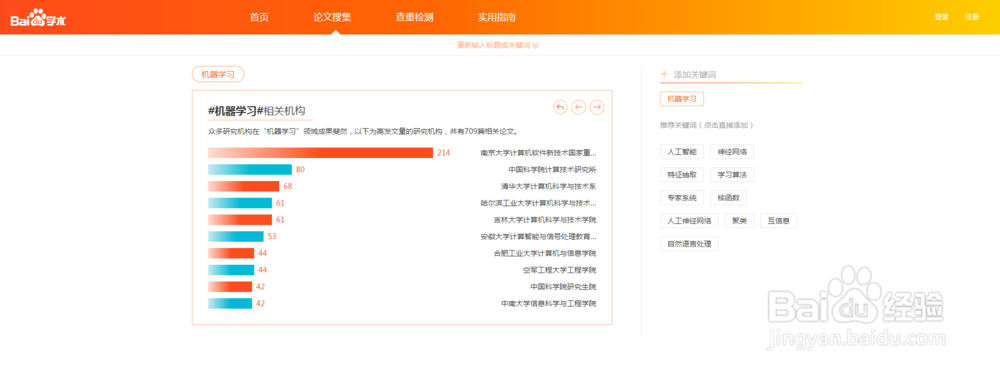1000x372 pixels.
Task: Click the plus icon beside 添加关键词
Action: click(x=664, y=75)
